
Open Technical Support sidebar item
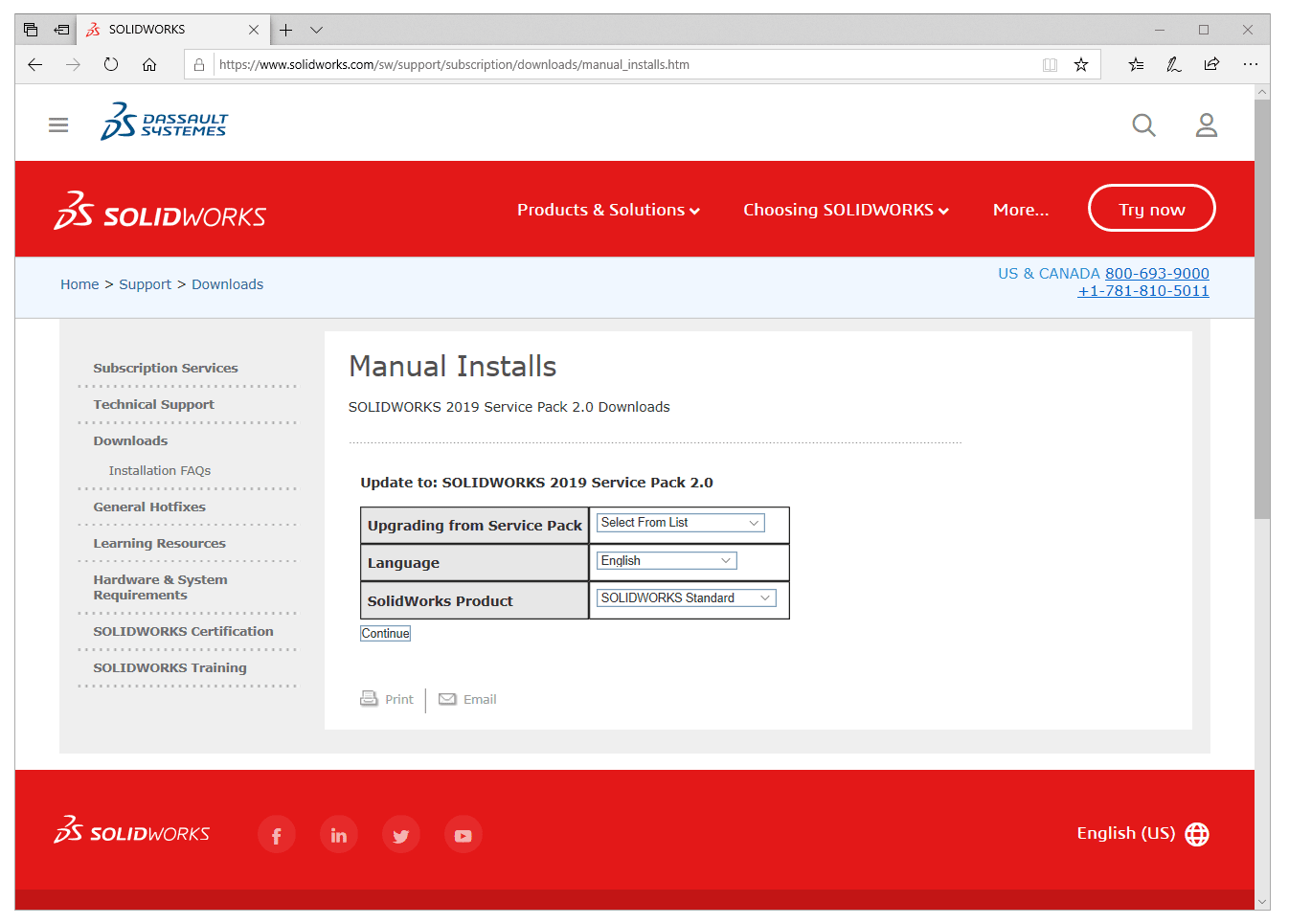(153, 404)
